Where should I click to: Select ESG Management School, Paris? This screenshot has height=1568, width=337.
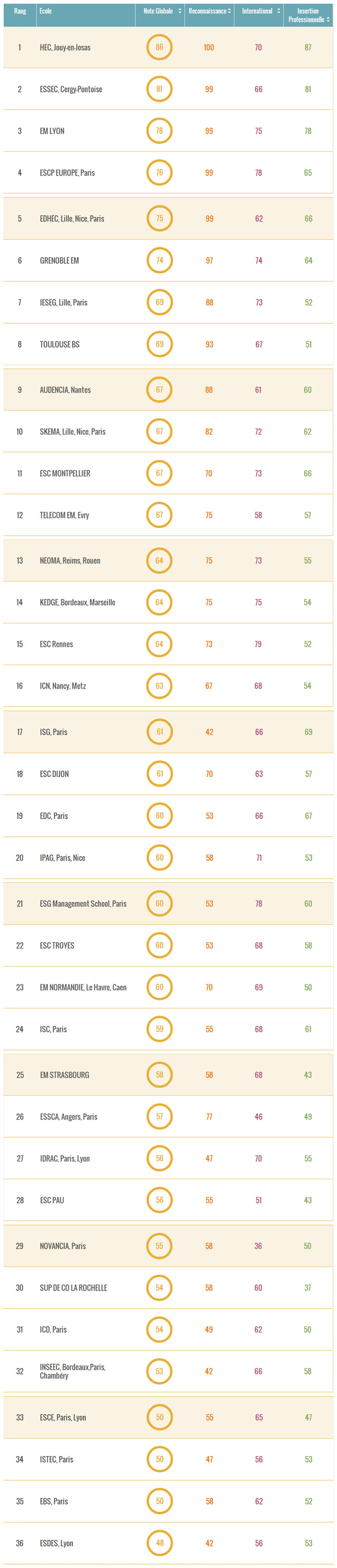tap(83, 904)
